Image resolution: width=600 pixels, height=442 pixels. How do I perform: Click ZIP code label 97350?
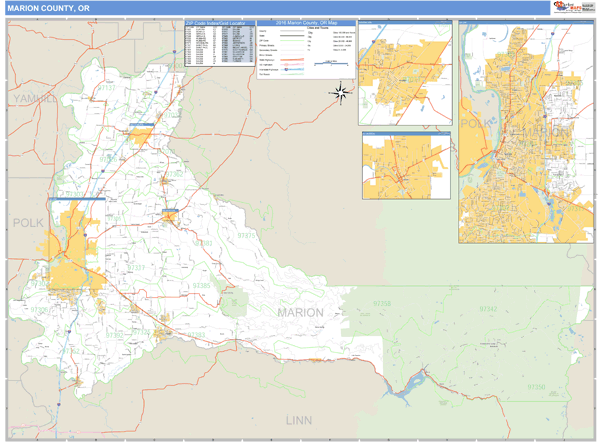tap(536, 387)
